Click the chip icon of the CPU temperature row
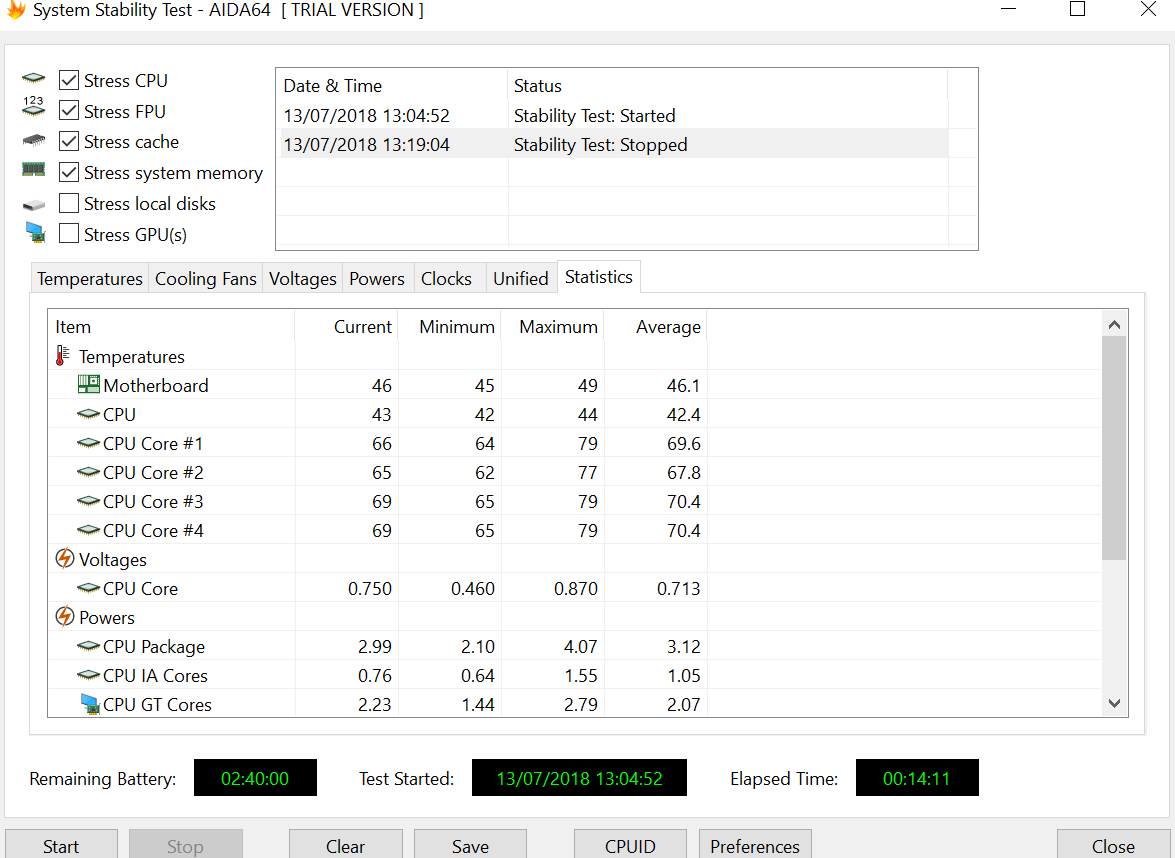Image resolution: width=1175 pixels, height=858 pixels. click(x=88, y=414)
